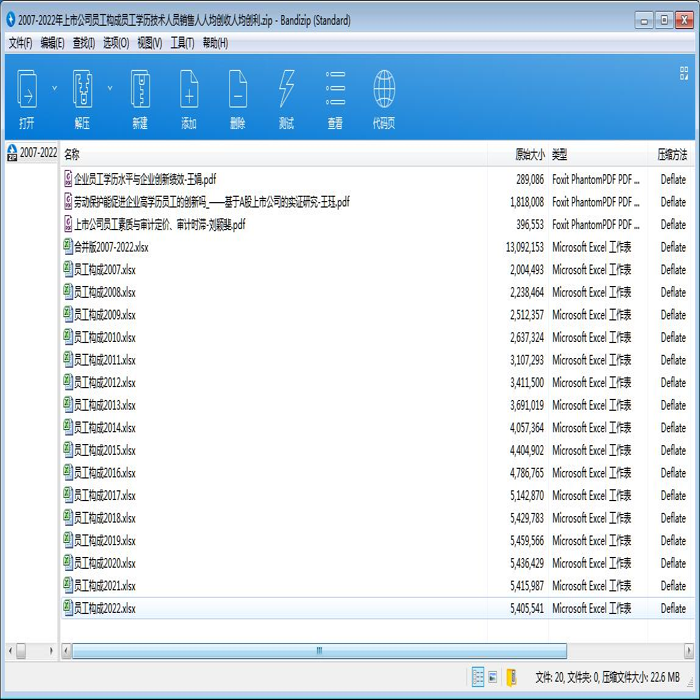Screen dimensions: 700x700
Task: Click the 添加 (Add) toolbar icon
Action: coord(189,99)
